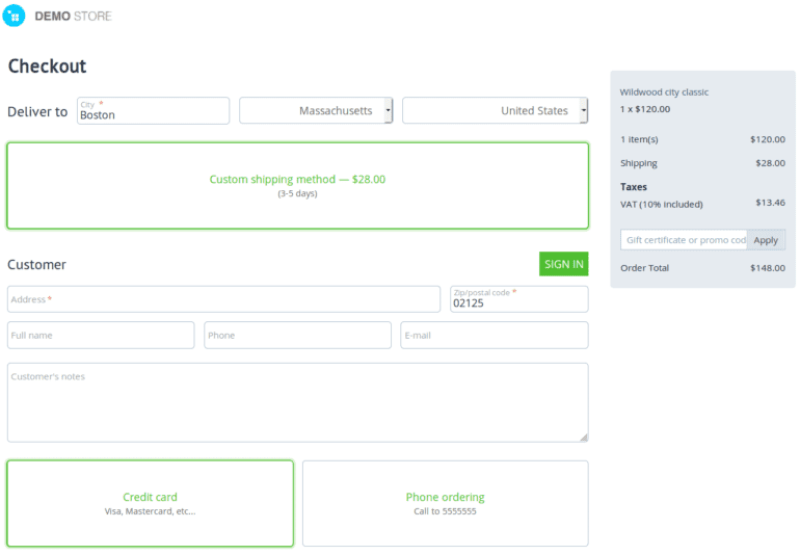Click the Wildwood city classic product name

664,92
